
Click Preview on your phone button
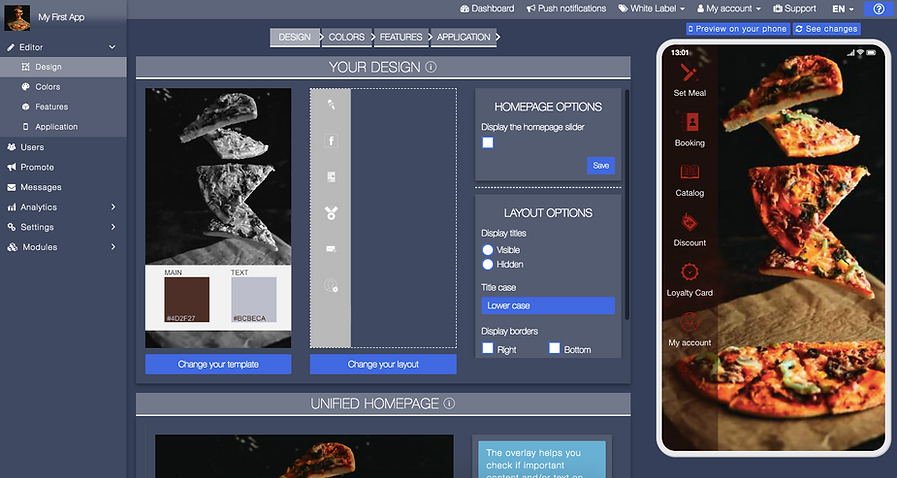coord(737,29)
